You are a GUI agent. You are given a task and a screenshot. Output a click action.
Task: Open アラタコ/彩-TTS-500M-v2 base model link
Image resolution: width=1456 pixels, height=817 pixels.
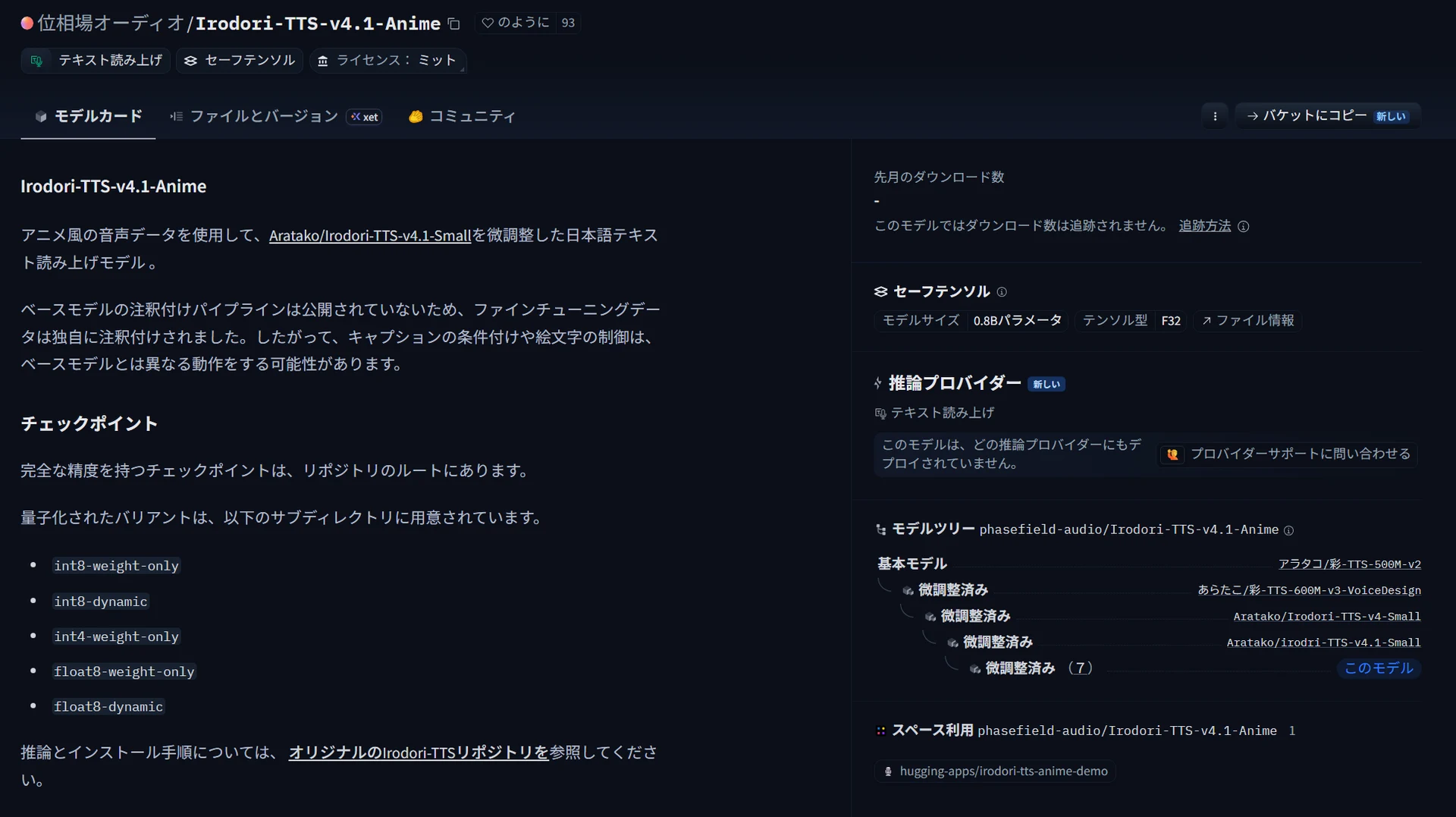click(x=1350, y=564)
